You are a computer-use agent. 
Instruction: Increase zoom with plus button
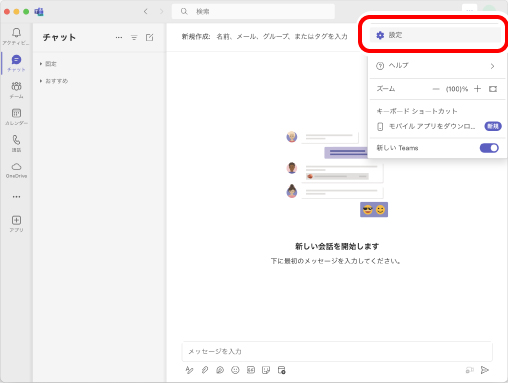[x=477, y=89]
